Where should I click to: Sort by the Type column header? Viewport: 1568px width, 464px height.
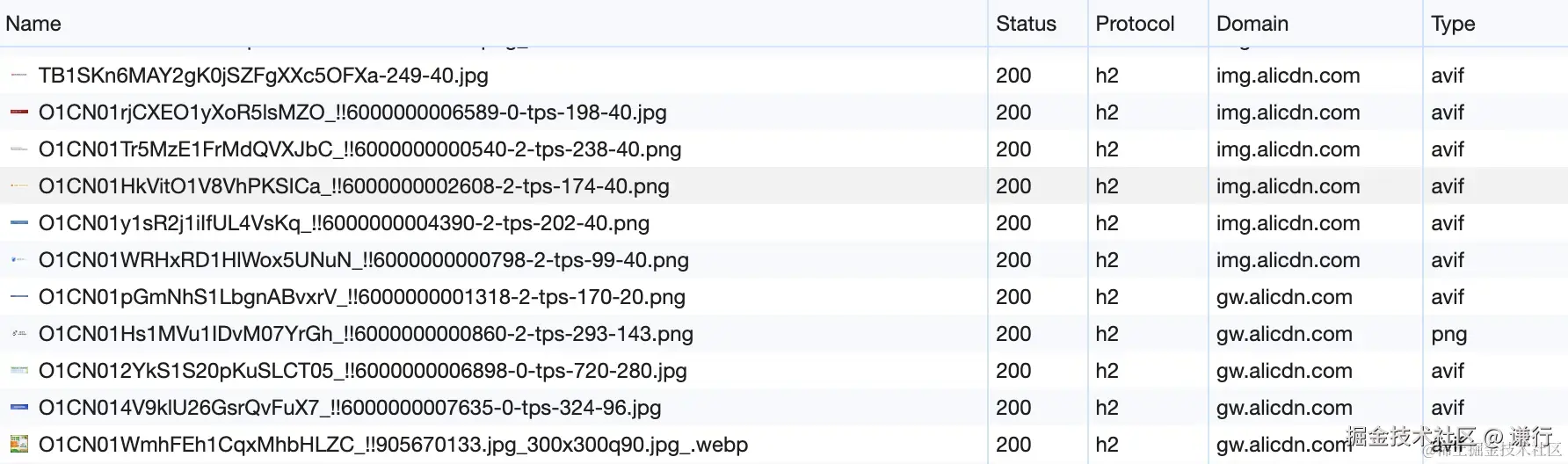coord(1452,24)
